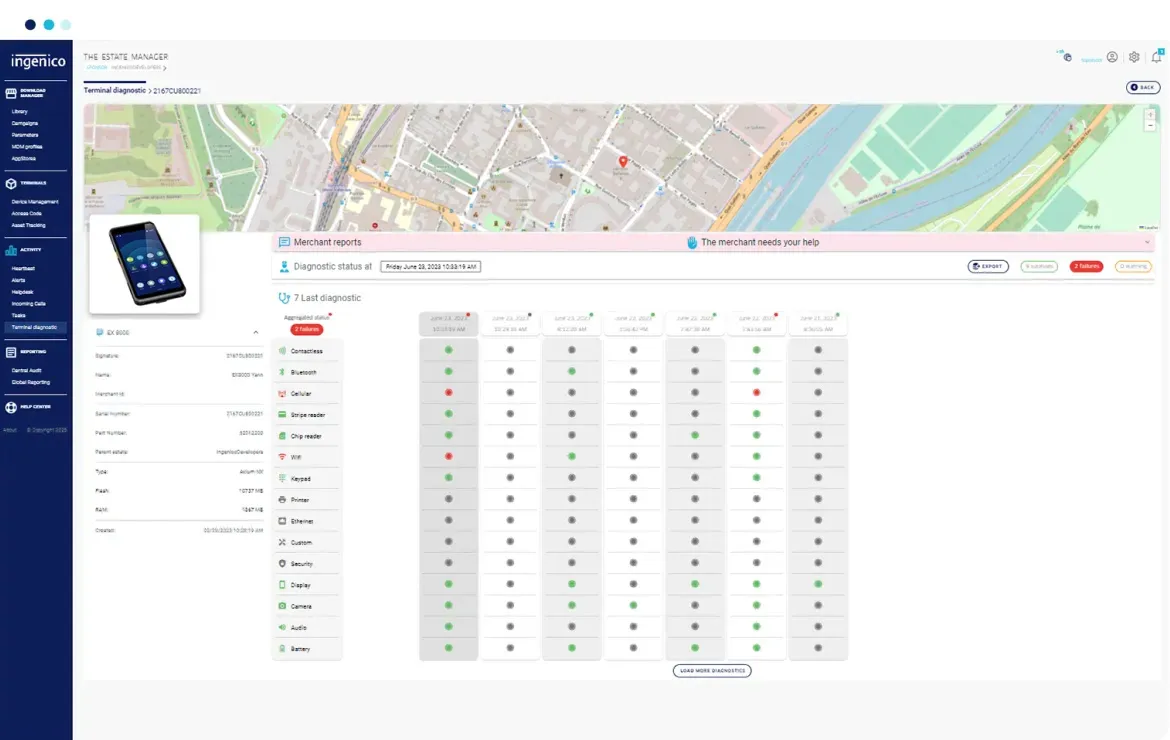Click the red location pin on map
Screen dimensions: 1170x740
pyautogui.click(x=623, y=162)
